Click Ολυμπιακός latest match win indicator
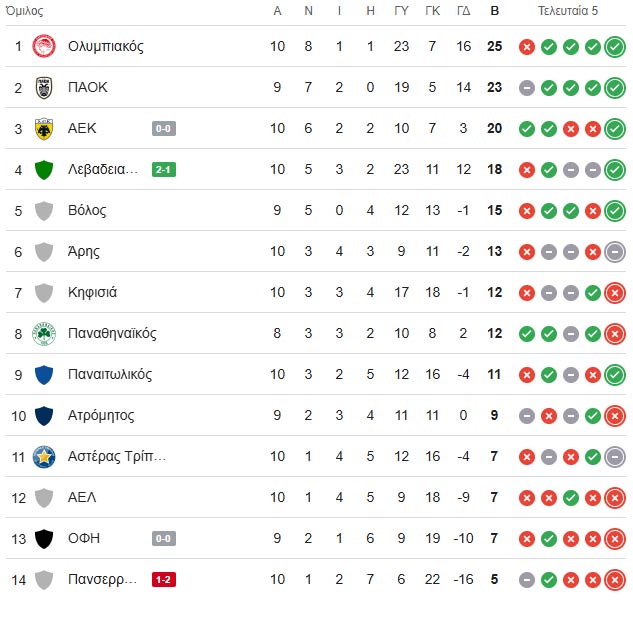 [615, 46]
